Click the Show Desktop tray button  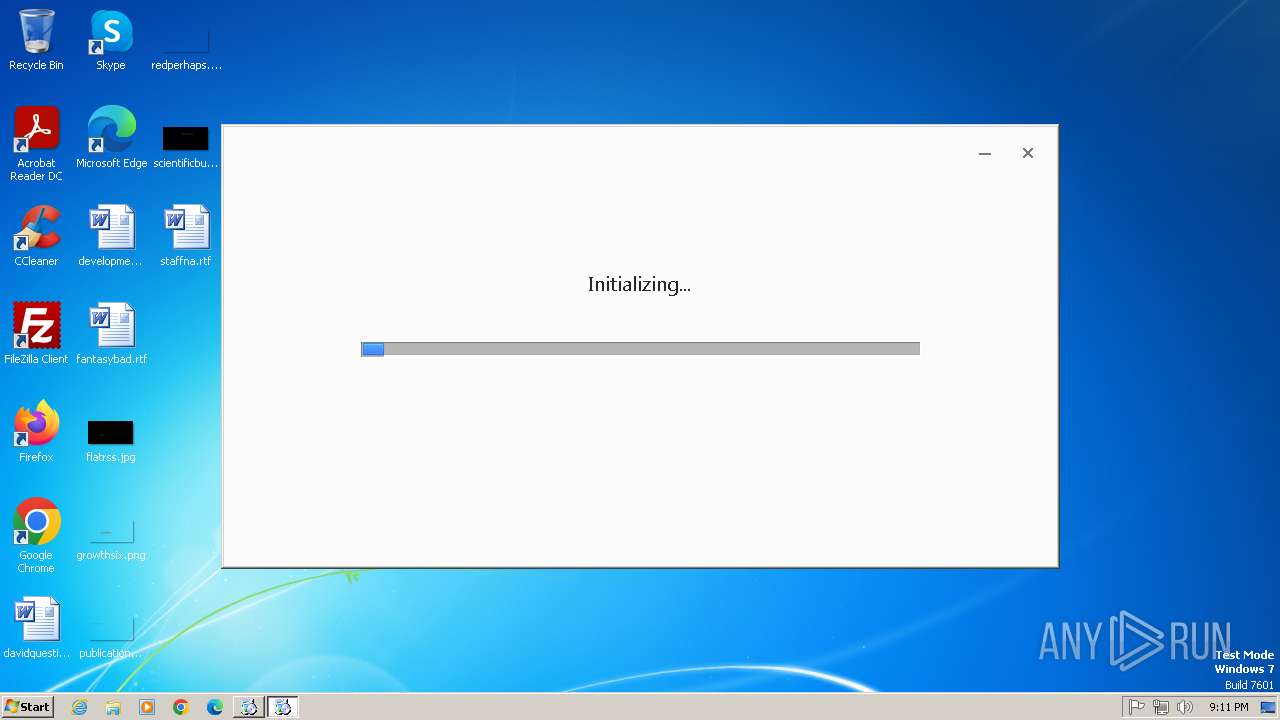[1269, 707]
